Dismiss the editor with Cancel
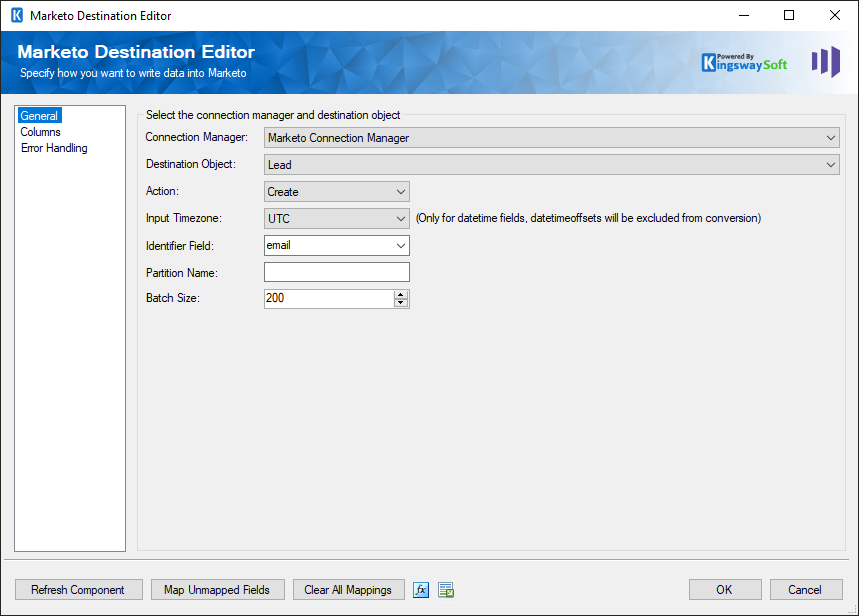 pyautogui.click(x=805, y=590)
